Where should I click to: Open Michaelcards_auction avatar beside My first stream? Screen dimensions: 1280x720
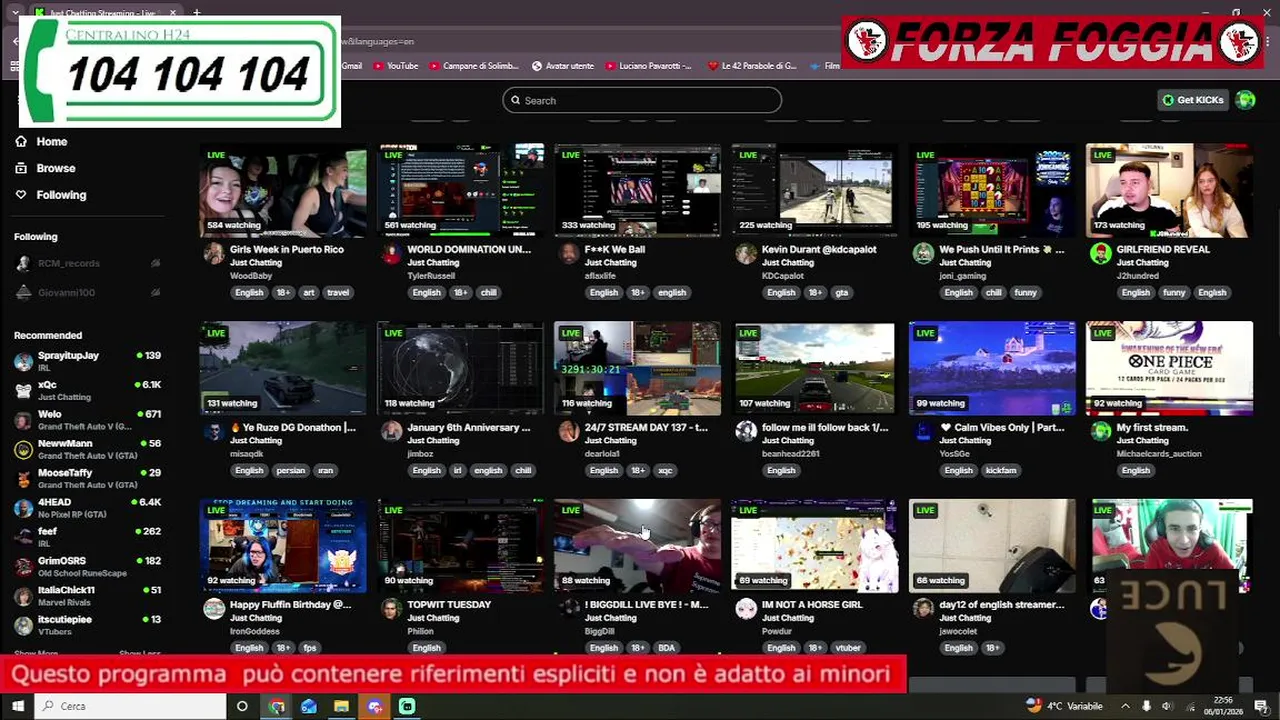1100,431
